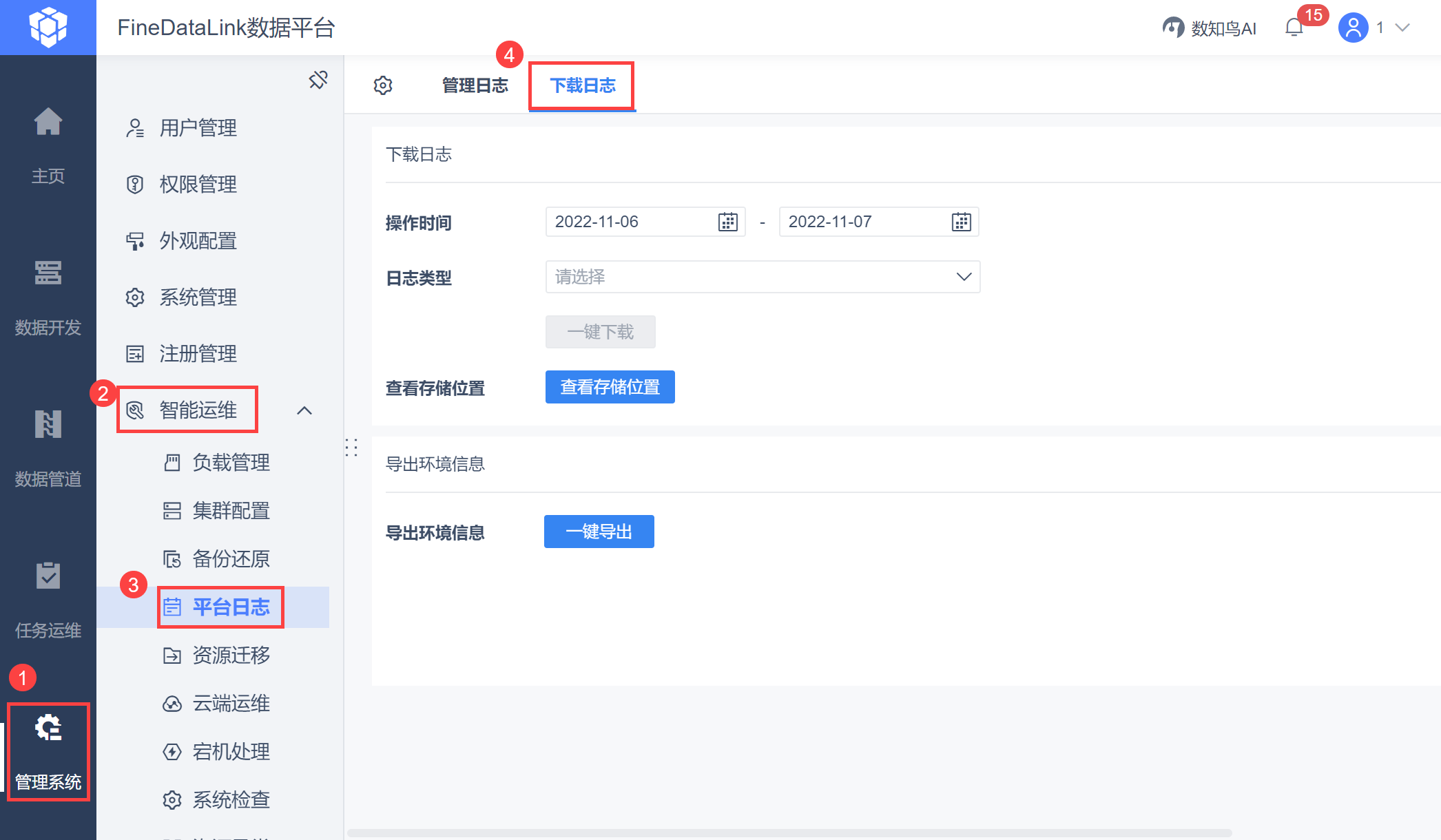Viewport: 1441px width, 840px height.
Task: Collapse the 智能运维 menu group
Action: click(x=304, y=410)
